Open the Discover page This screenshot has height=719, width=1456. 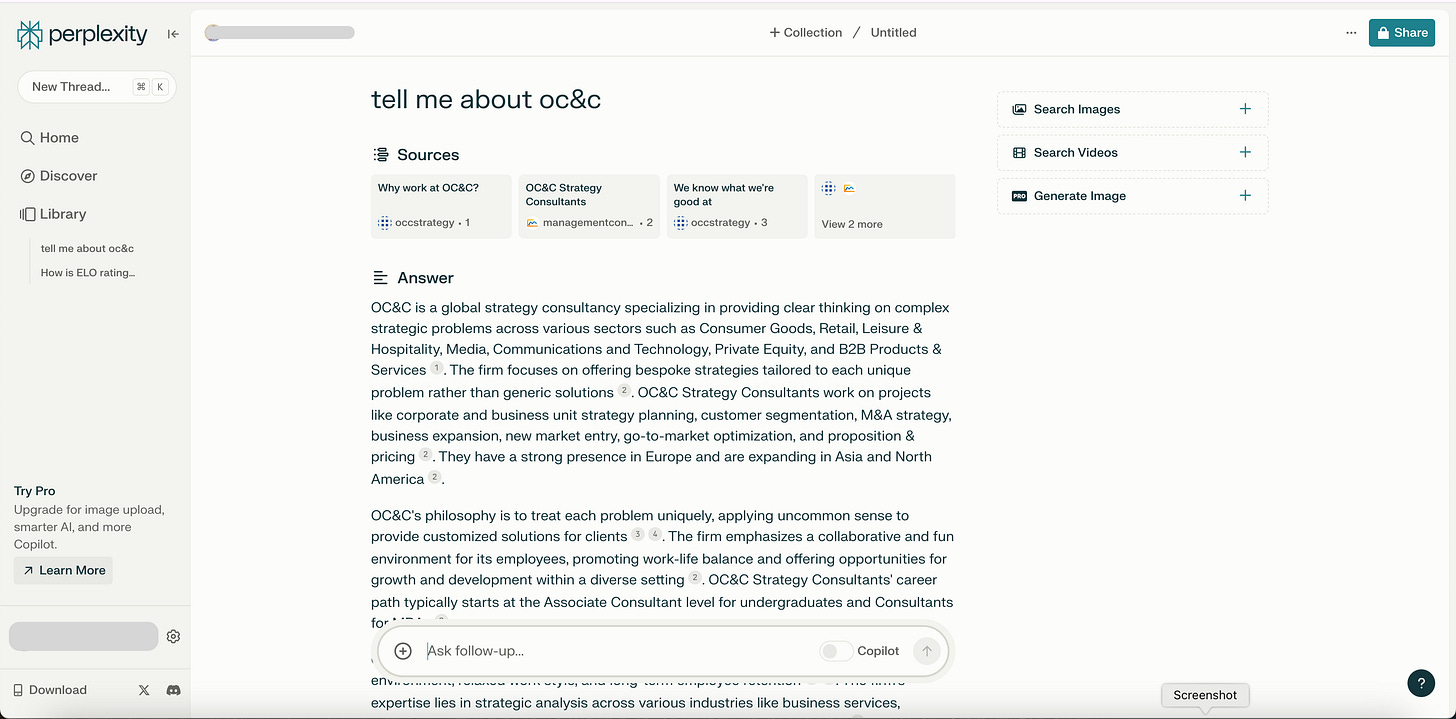point(59,176)
